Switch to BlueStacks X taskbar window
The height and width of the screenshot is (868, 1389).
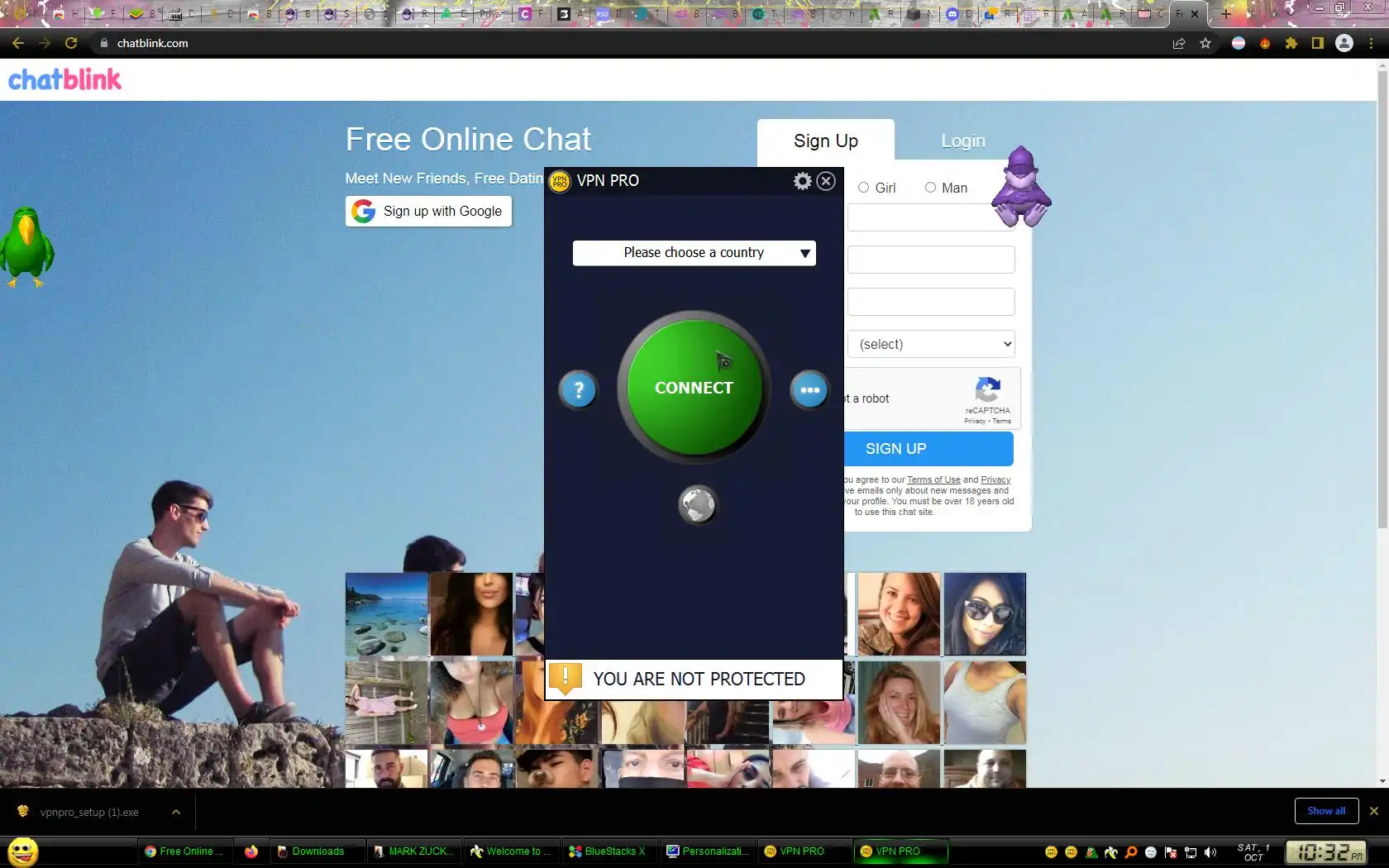coord(609,851)
